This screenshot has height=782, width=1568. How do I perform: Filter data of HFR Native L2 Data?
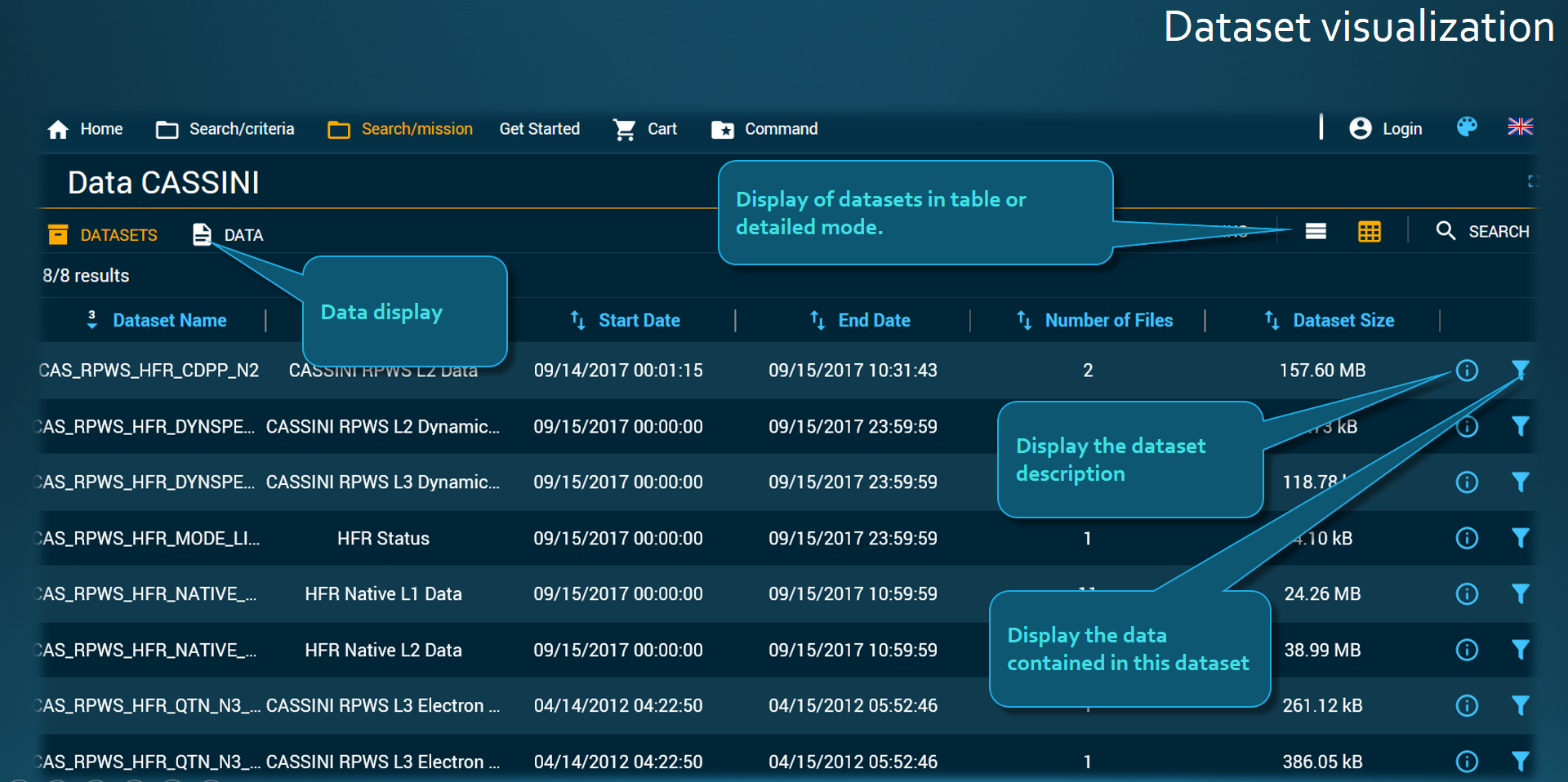pos(1520,650)
